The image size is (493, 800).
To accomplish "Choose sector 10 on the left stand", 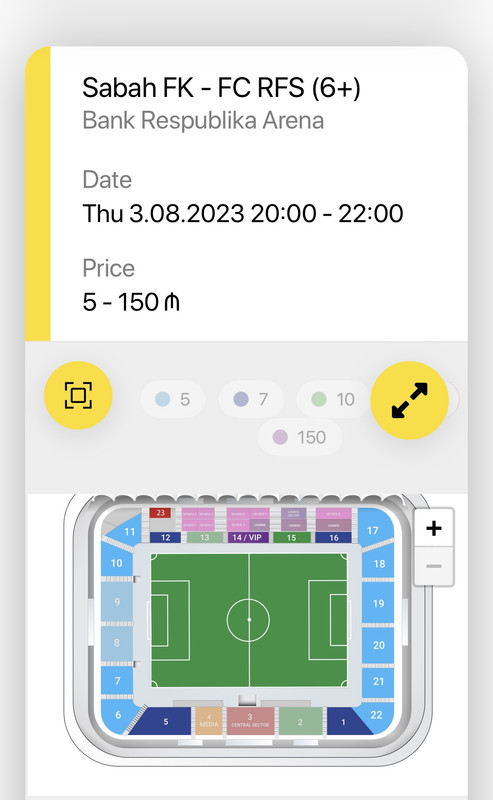I will [116, 563].
